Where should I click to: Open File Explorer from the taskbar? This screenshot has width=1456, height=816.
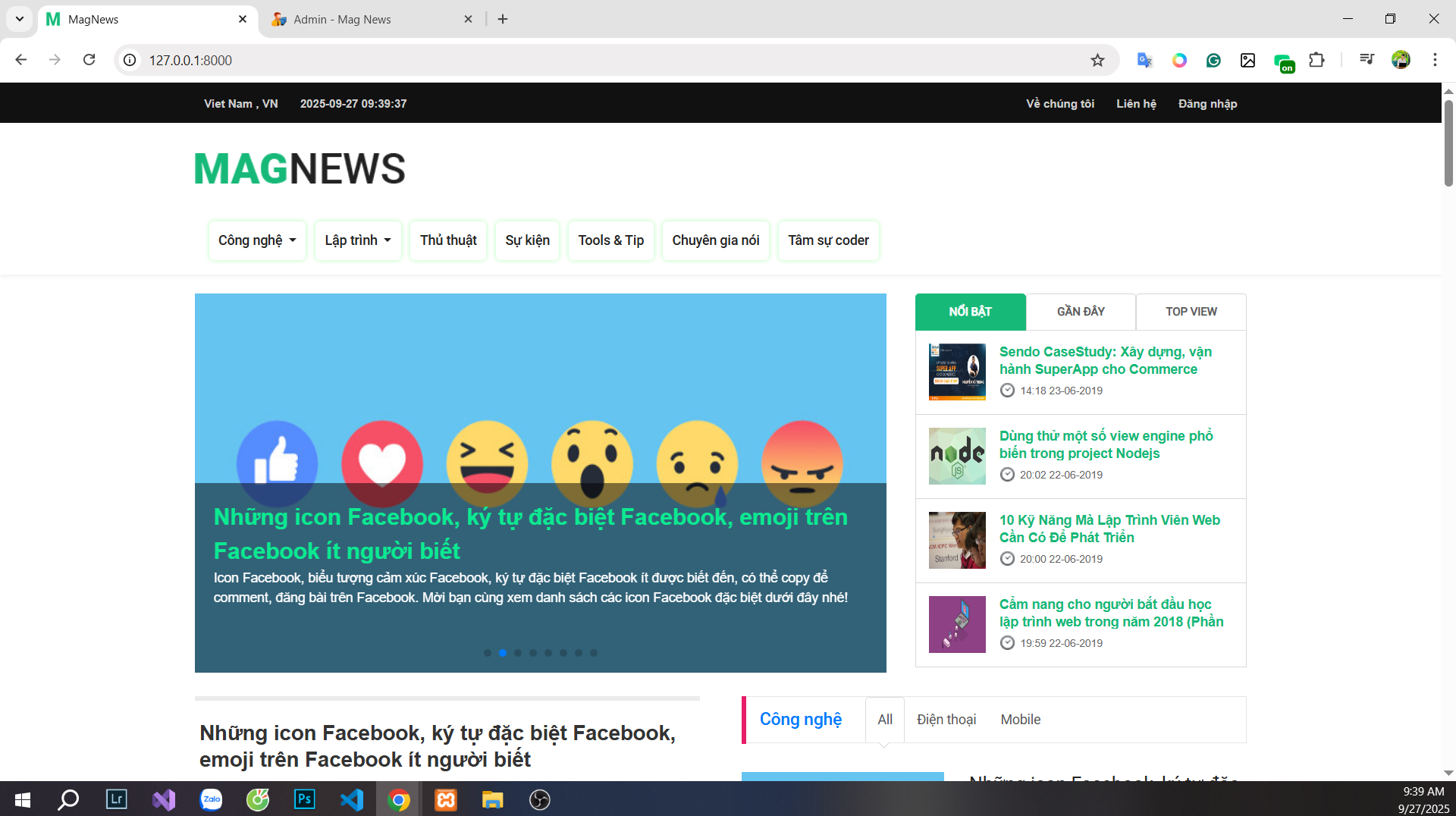(x=493, y=799)
